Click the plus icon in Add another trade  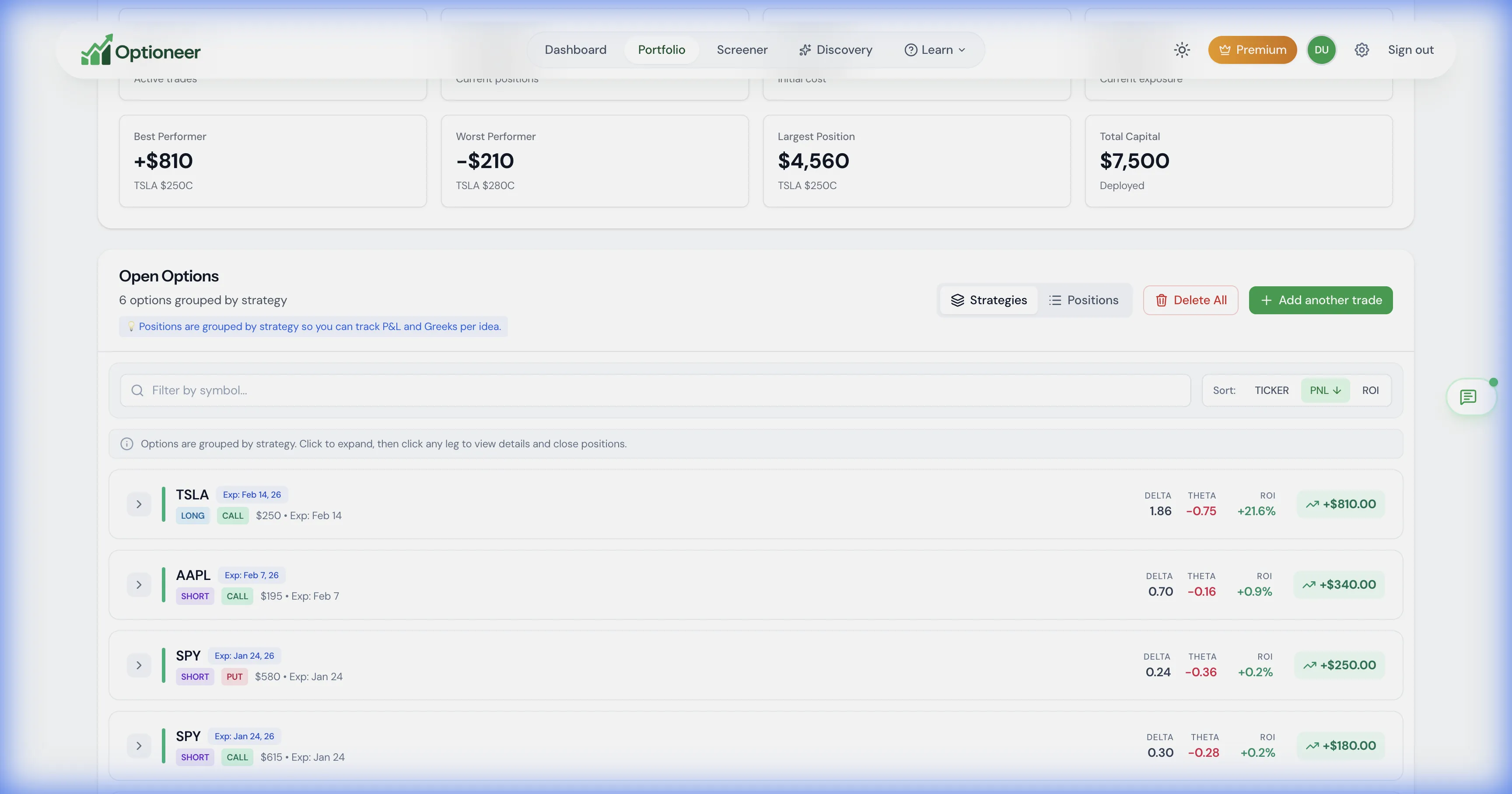pyautogui.click(x=1266, y=300)
